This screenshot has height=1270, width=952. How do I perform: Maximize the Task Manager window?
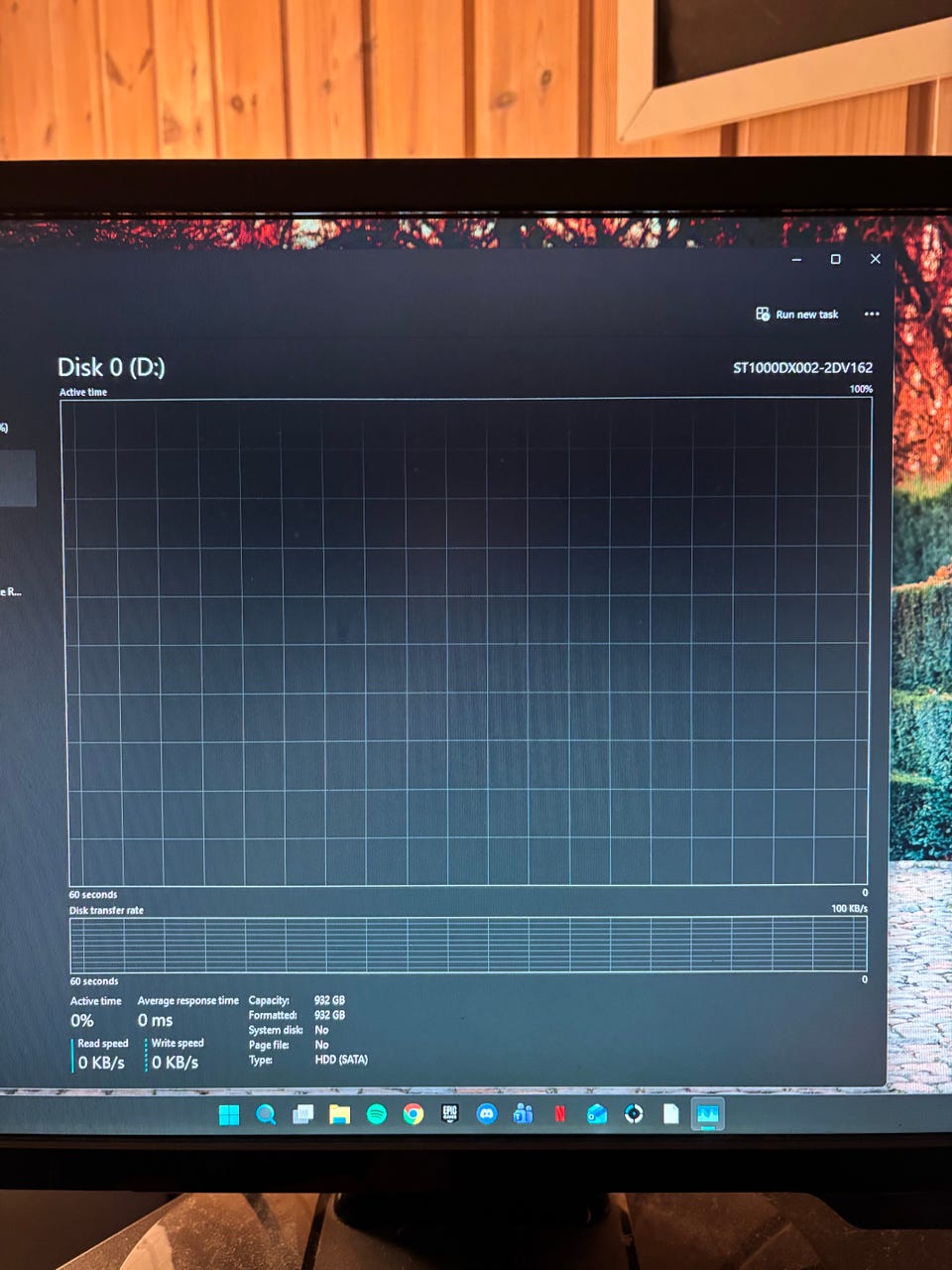836,259
